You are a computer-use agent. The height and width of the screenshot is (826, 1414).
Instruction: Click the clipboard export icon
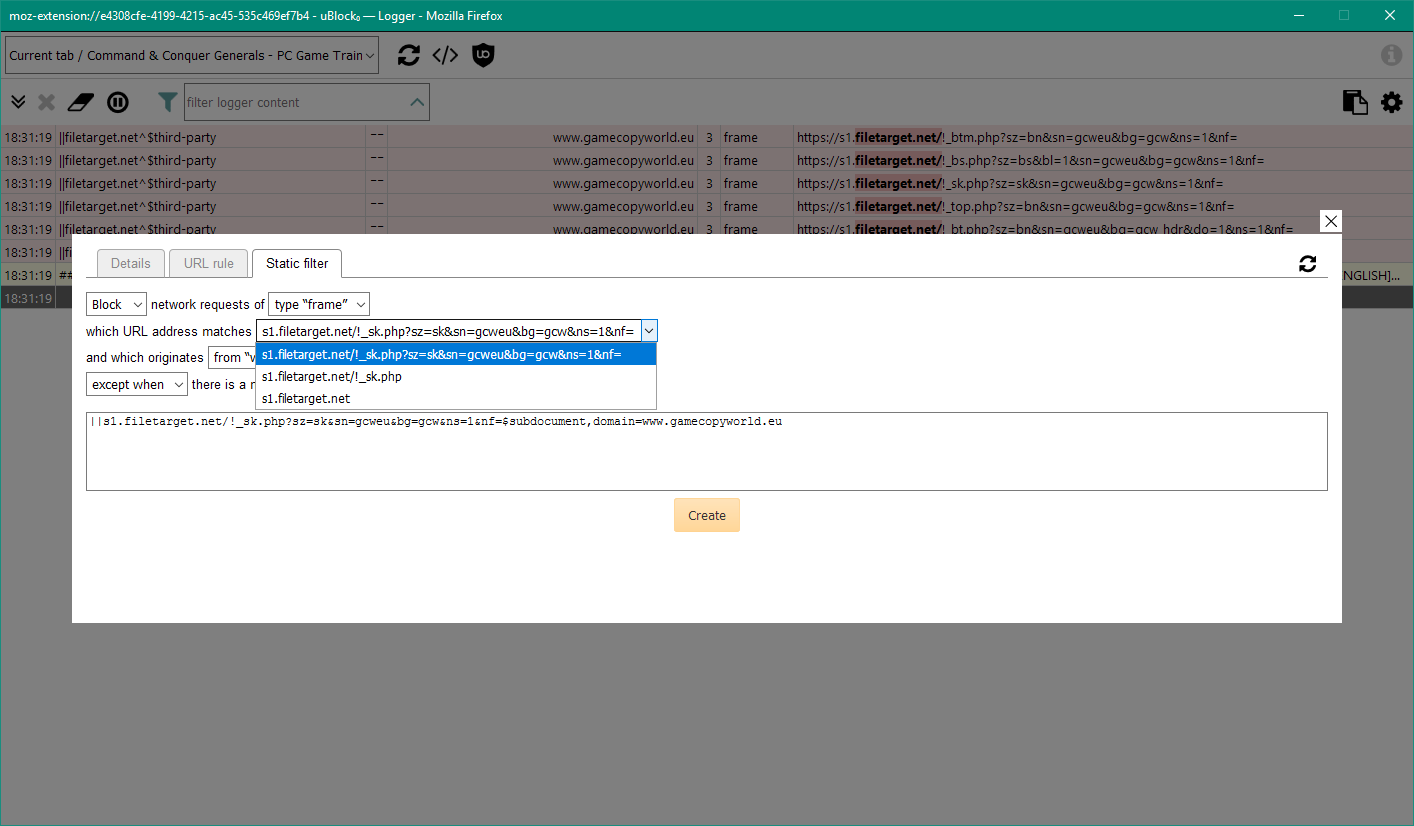[1355, 102]
